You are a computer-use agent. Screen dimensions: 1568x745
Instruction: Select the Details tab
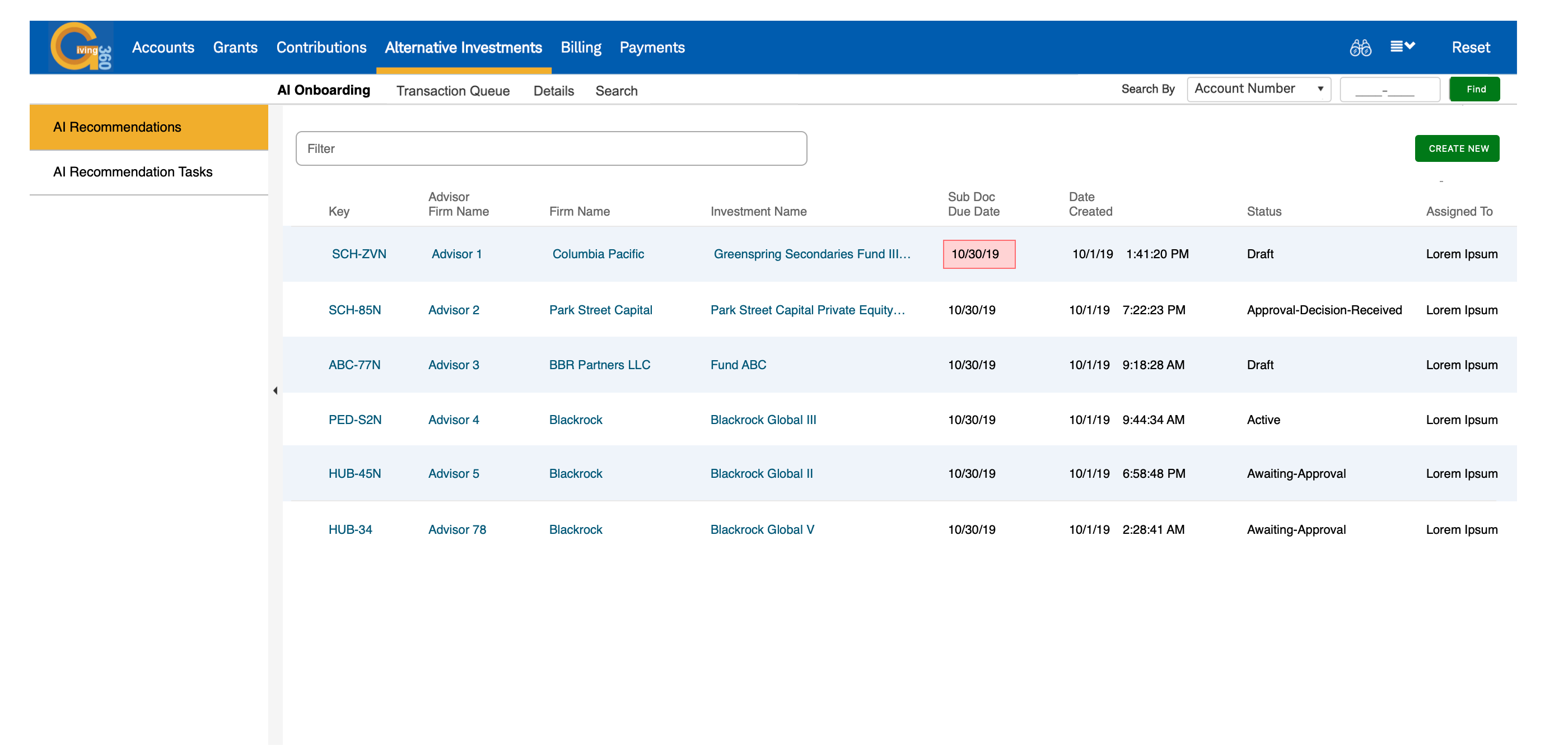(553, 91)
